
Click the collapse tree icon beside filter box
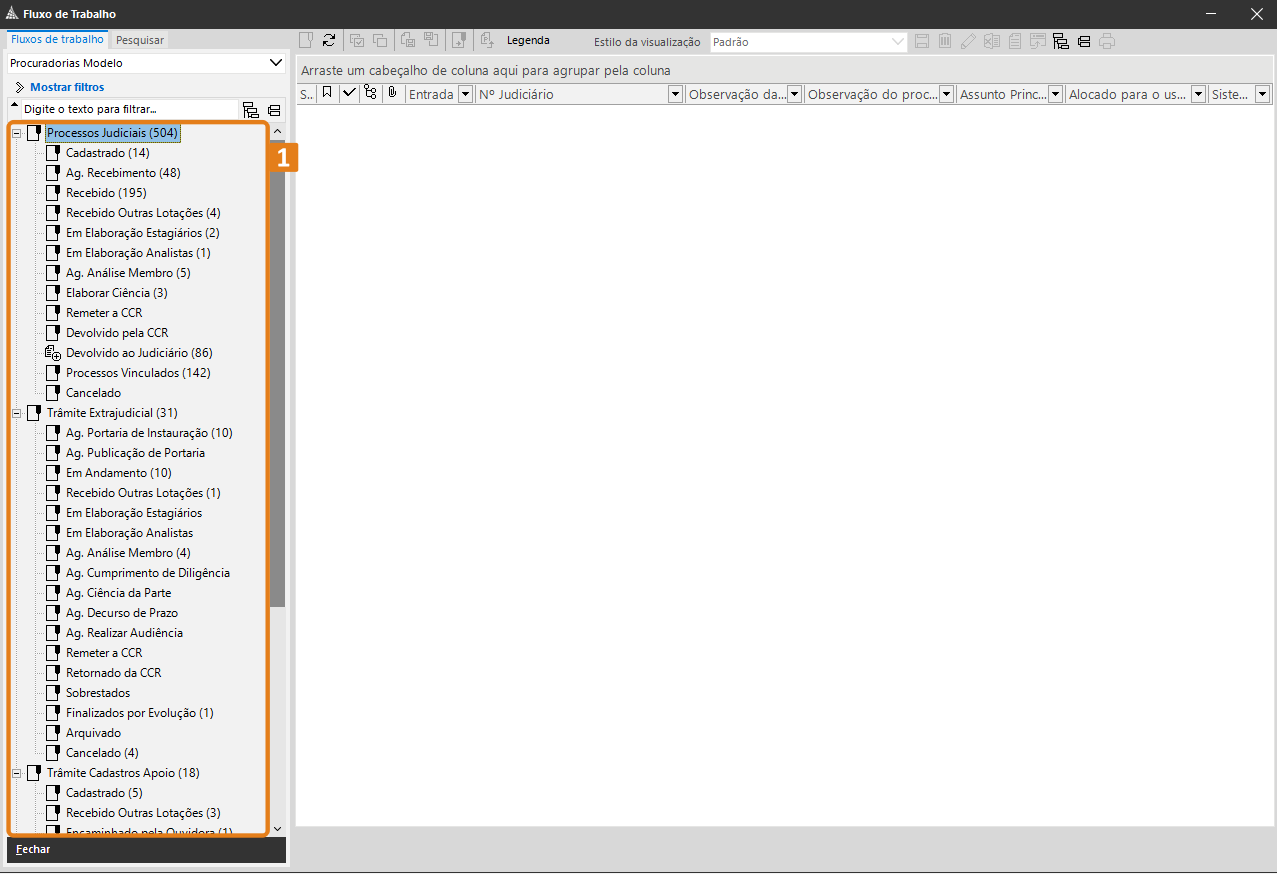[274, 110]
